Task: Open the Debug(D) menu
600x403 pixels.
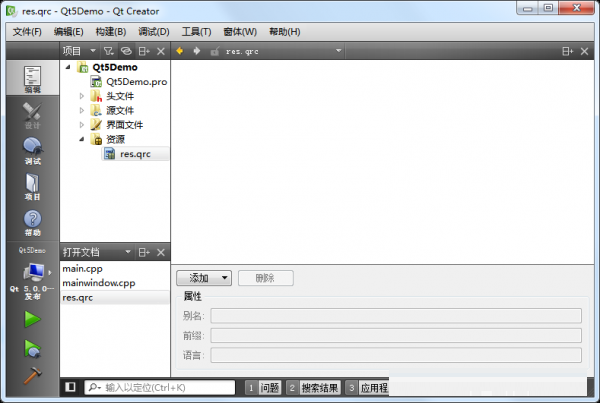Action: 154,31
